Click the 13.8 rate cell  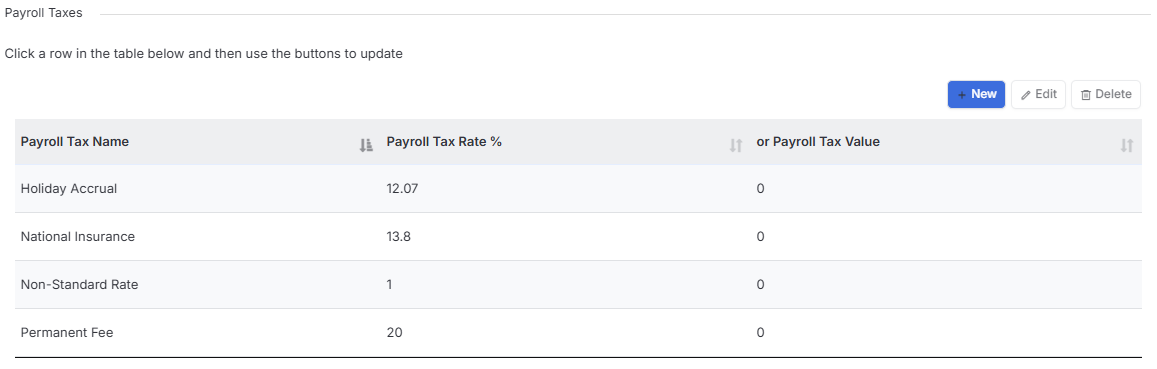[x=565, y=237]
